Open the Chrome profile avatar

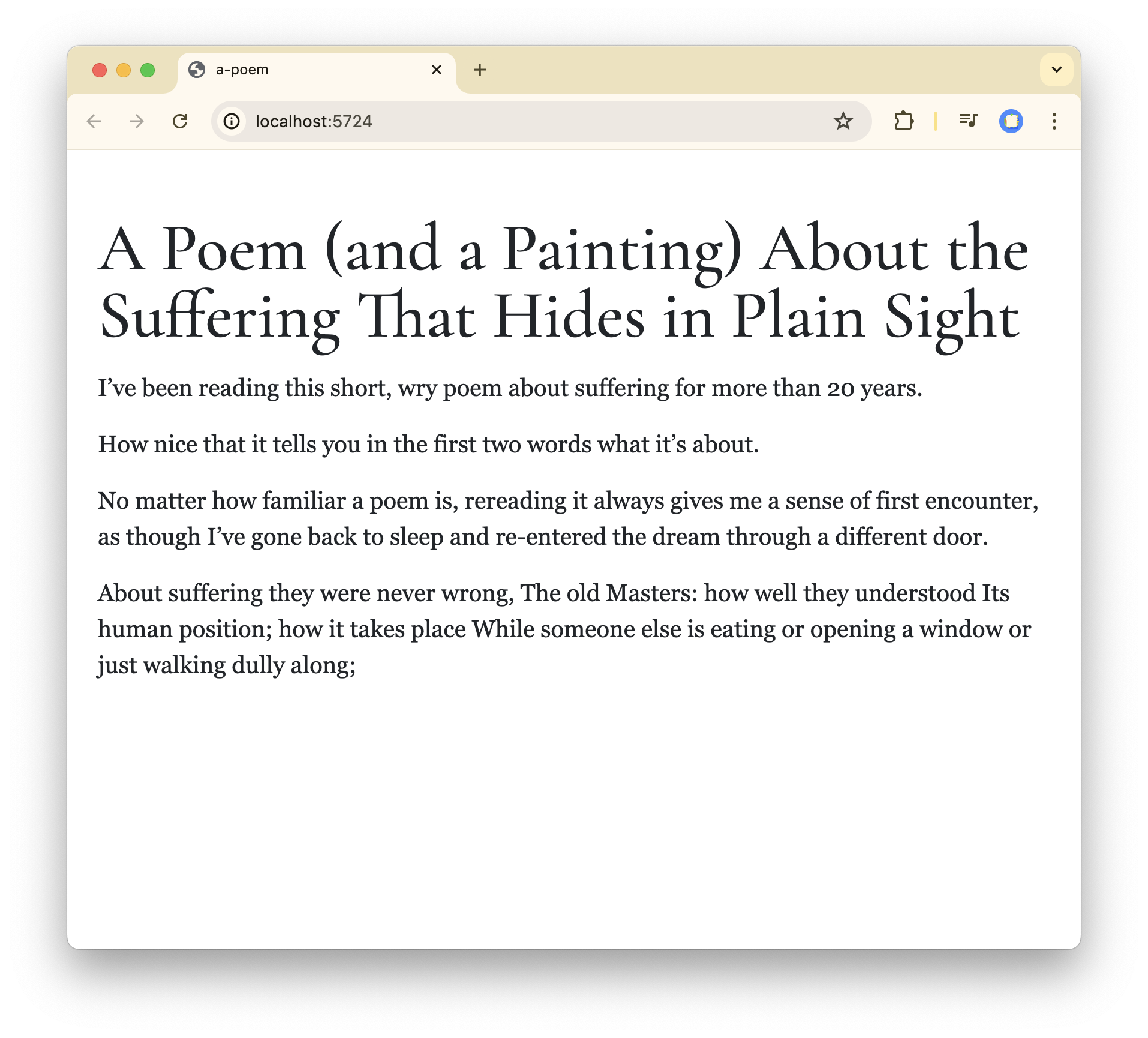[1011, 122]
